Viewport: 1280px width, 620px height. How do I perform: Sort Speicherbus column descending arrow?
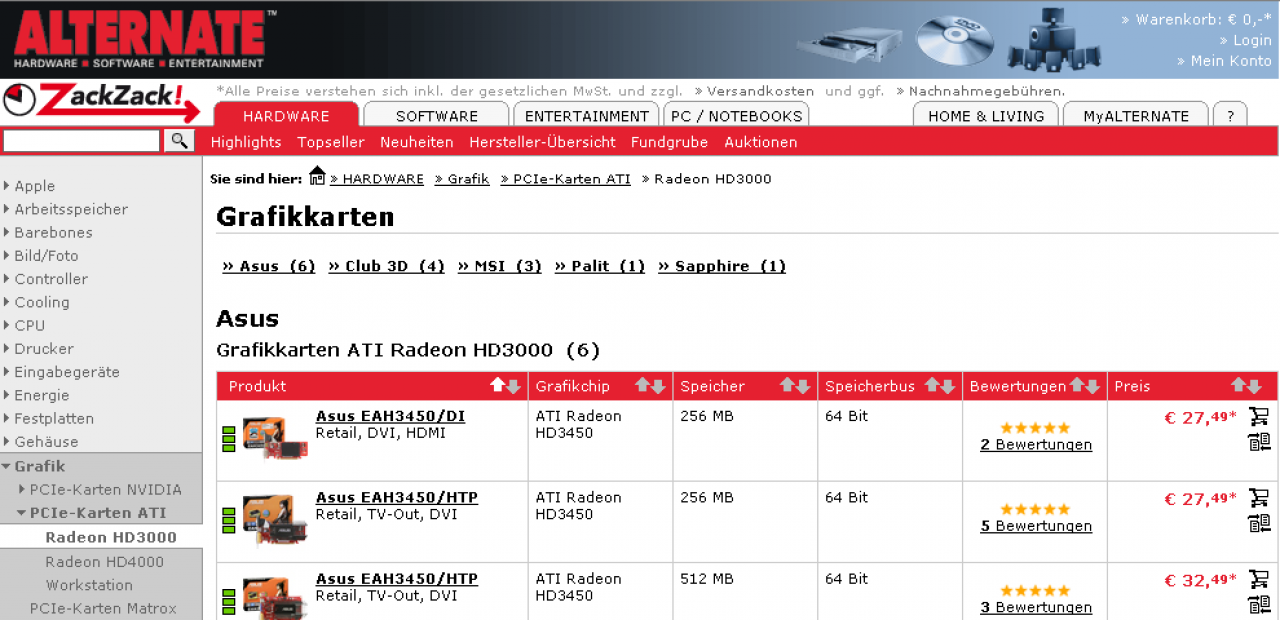[948, 386]
